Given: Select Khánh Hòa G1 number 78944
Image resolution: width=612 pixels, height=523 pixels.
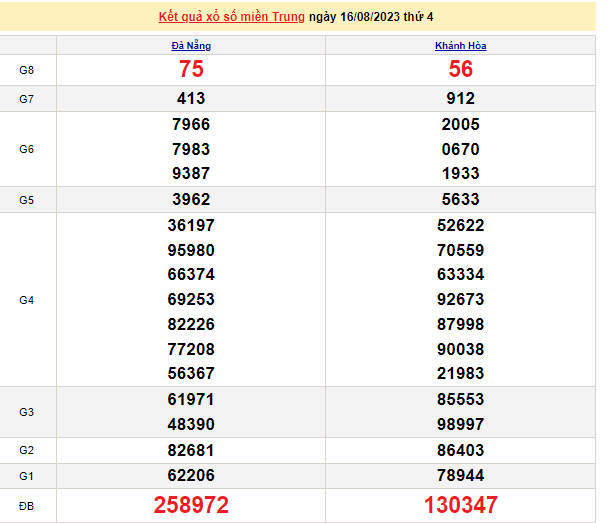Looking at the screenshot, I should 461,475.
